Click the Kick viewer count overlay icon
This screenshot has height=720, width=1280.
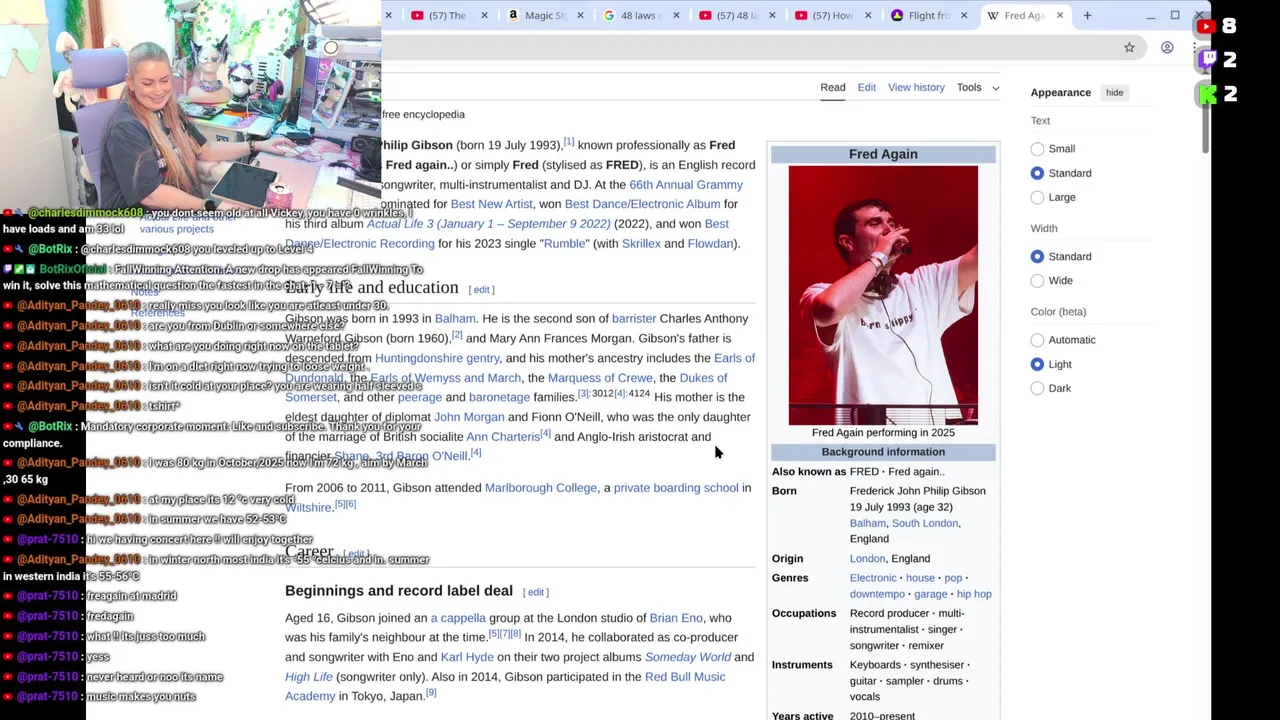1208,94
